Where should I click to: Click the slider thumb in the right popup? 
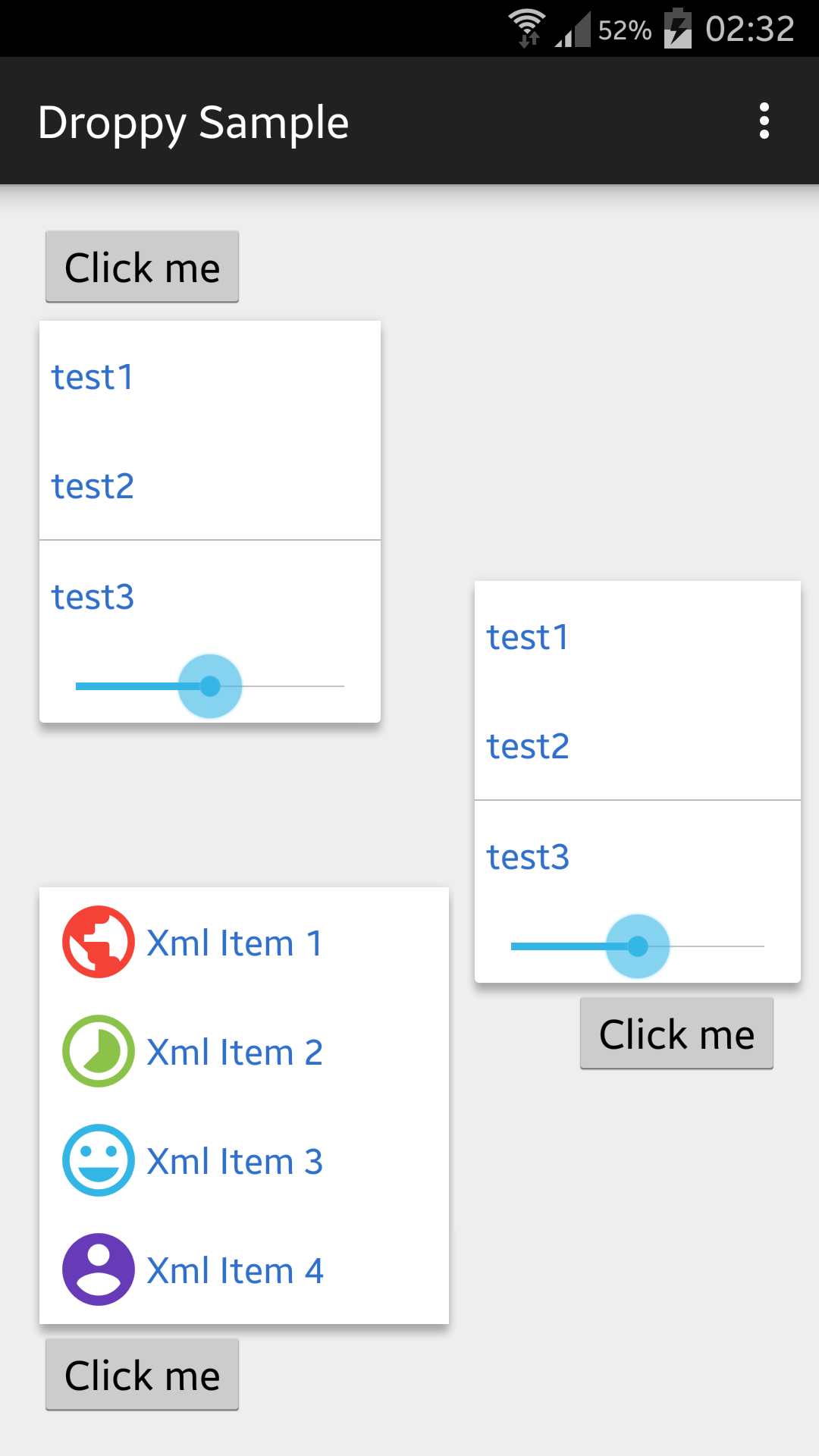click(638, 946)
